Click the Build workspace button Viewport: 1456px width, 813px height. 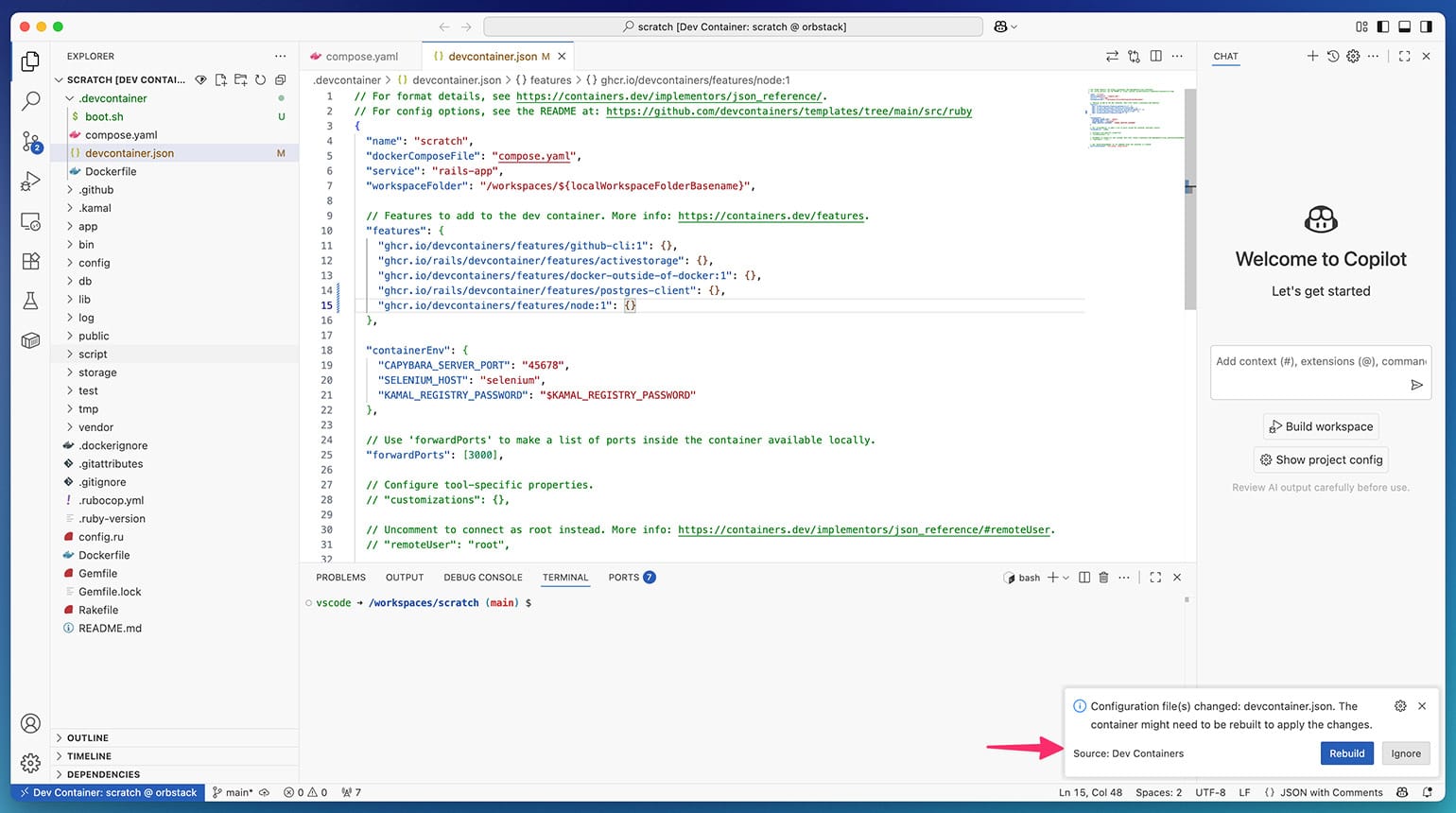pyautogui.click(x=1320, y=426)
